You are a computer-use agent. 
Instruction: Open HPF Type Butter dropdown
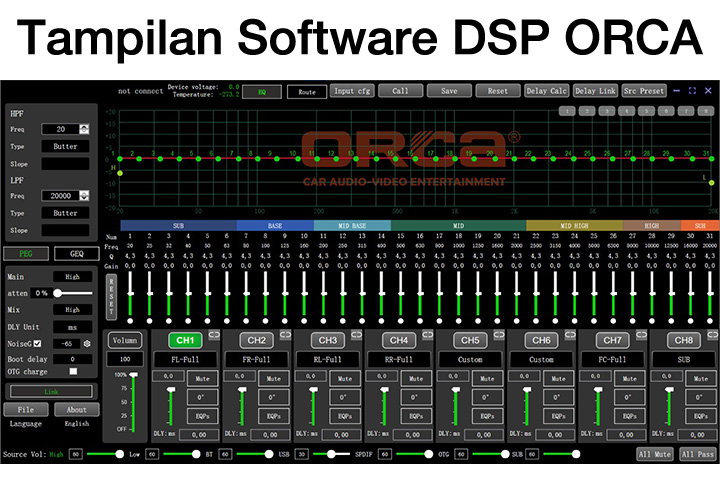pos(65,147)
